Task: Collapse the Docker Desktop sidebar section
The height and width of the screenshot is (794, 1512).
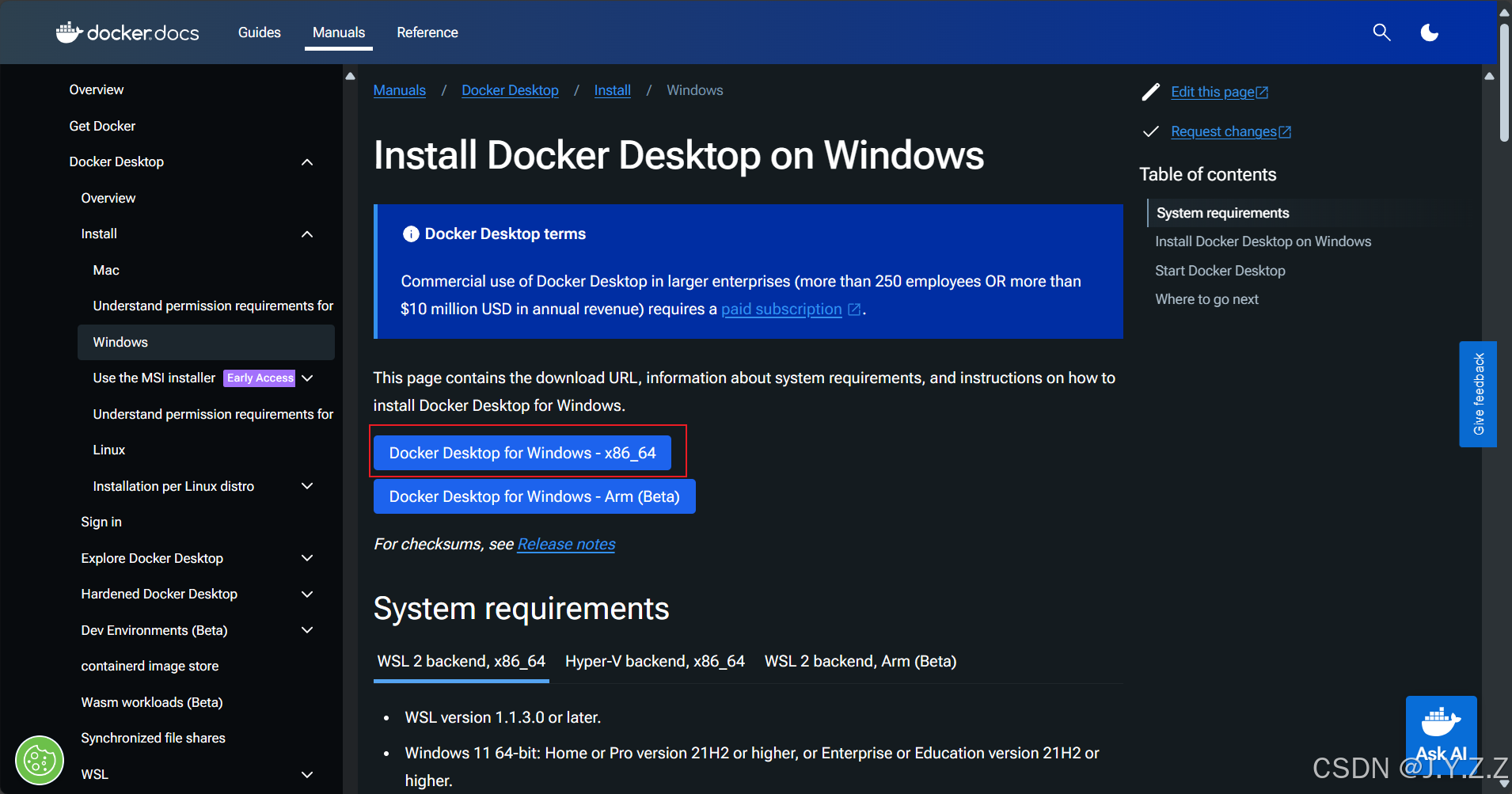Action: pos(307,161)
